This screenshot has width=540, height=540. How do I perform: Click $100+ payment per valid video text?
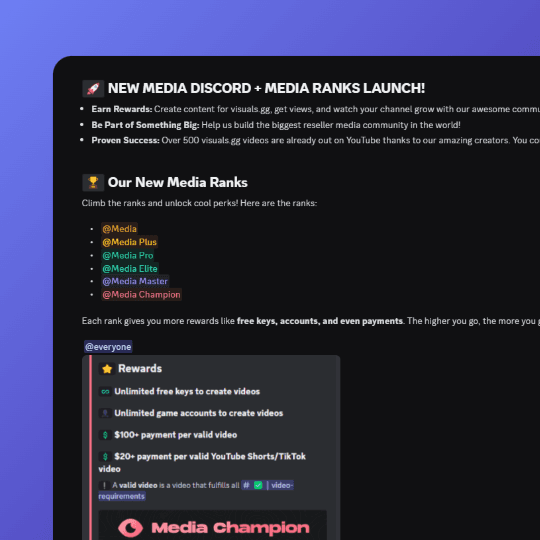pos(176,435)
